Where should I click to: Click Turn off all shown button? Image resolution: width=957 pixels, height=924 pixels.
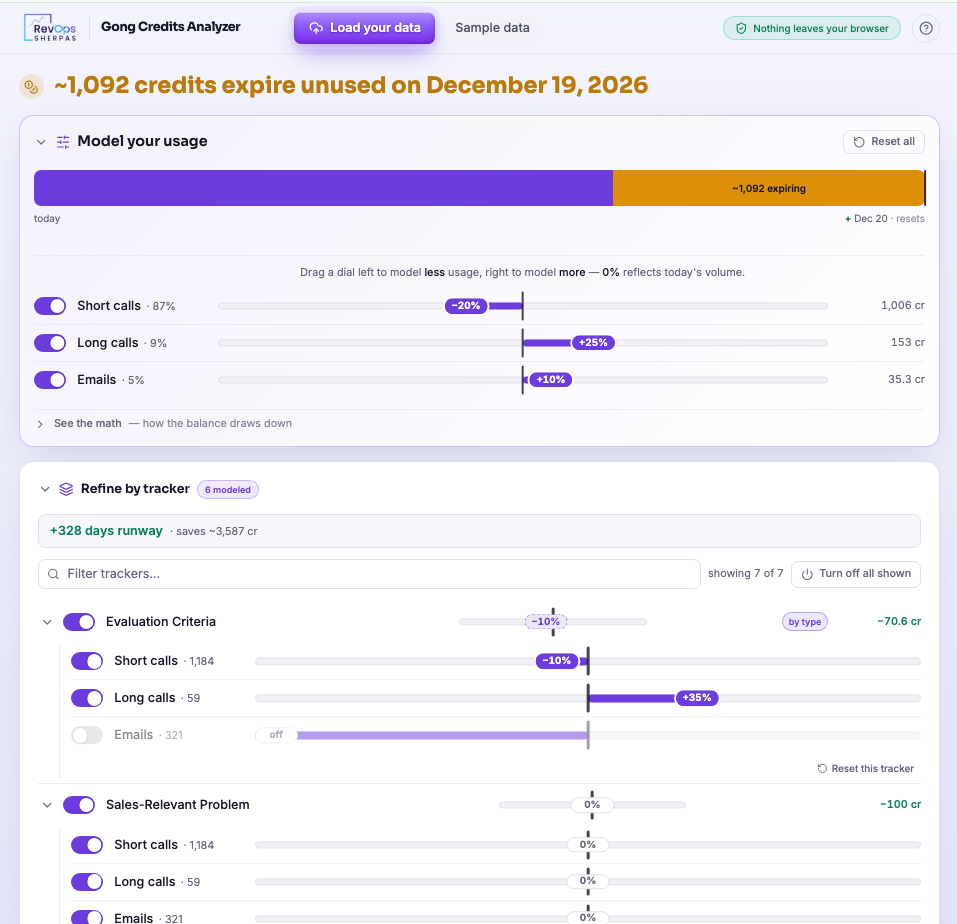[856, 574]
